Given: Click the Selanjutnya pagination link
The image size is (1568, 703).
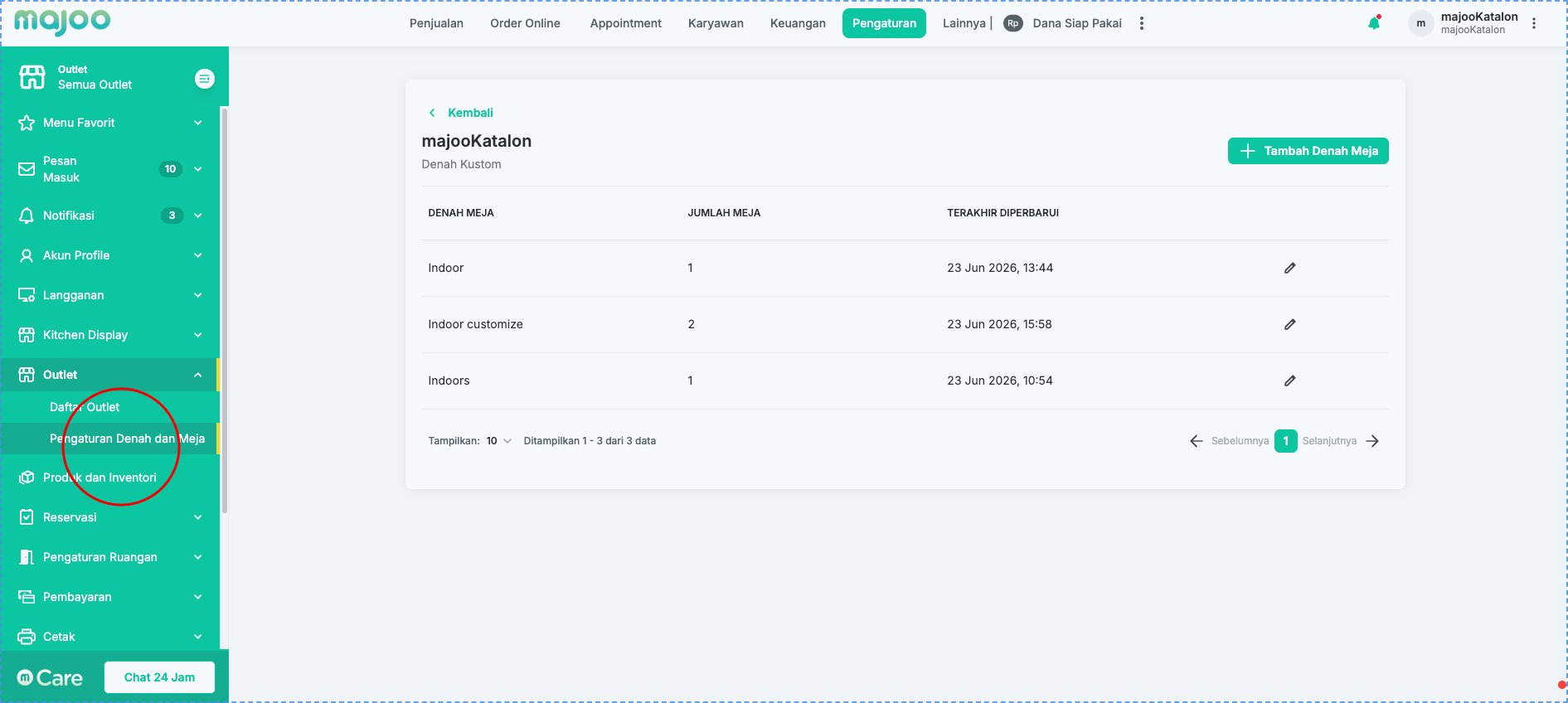Looking at the screenshot, I should [1329, 441].
